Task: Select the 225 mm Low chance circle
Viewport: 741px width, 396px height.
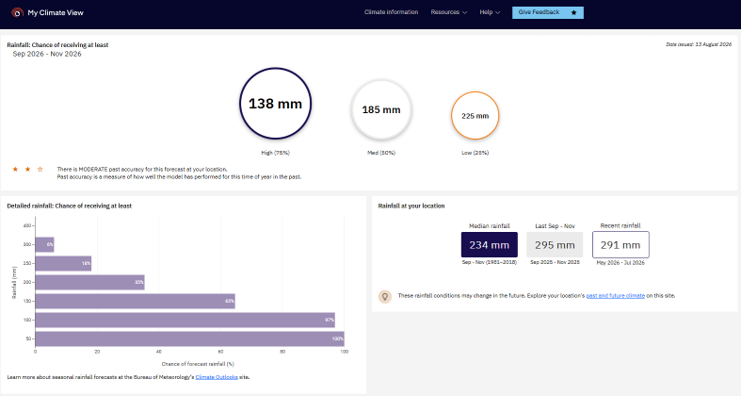Action: click(475, 116)
